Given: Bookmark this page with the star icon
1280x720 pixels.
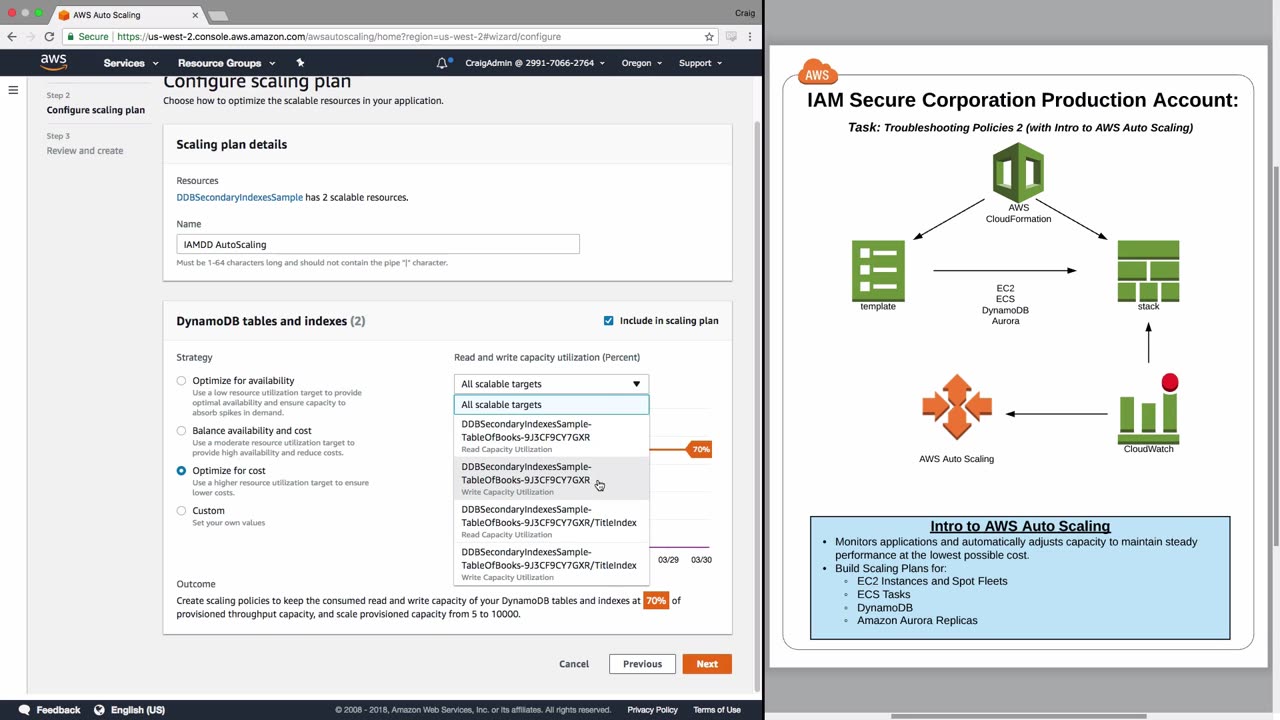Looking at the screenshot, I should pyautogui.click(x=709, y=37).
